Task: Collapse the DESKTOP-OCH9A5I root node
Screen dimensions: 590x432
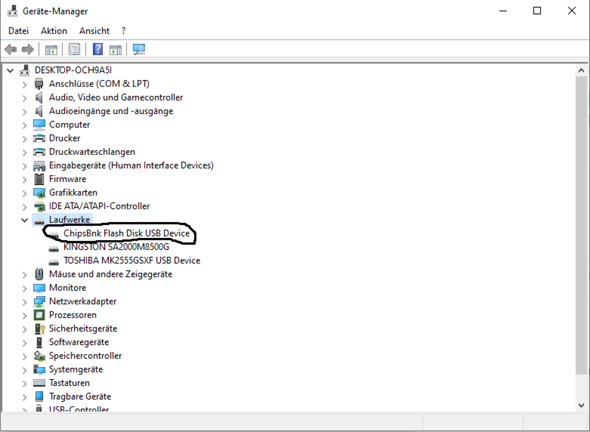Action: point(10,71)
